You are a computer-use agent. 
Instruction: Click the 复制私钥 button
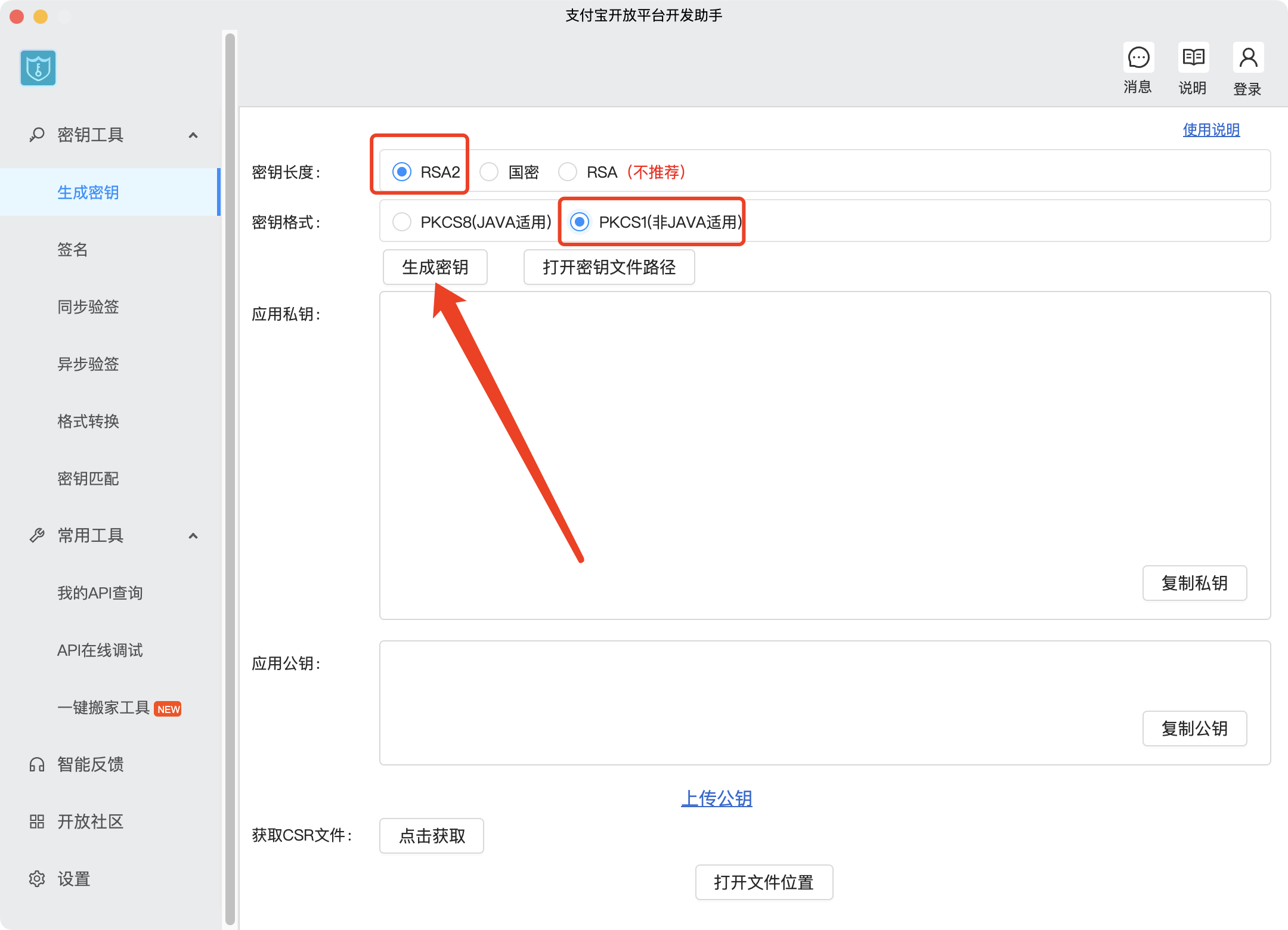point(1194,583)
